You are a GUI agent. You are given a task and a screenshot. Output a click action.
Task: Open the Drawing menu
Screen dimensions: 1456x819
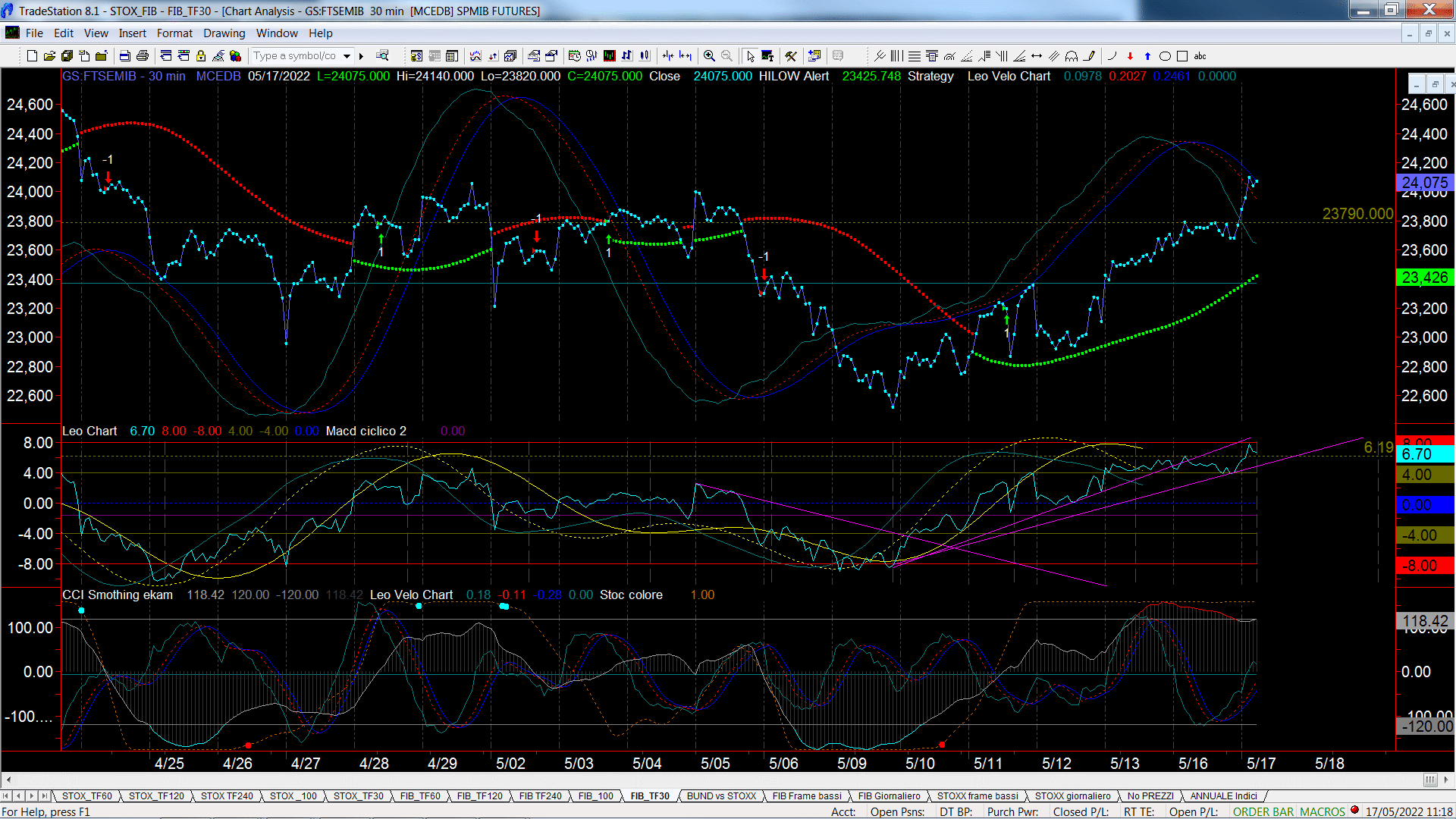[224, 33]
